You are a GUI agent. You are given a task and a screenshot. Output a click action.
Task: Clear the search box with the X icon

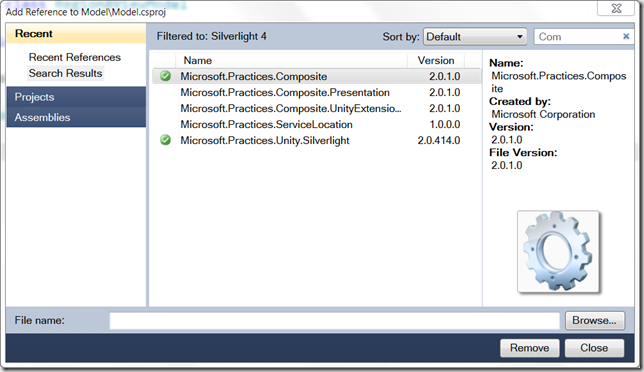[x=626, y=37]
